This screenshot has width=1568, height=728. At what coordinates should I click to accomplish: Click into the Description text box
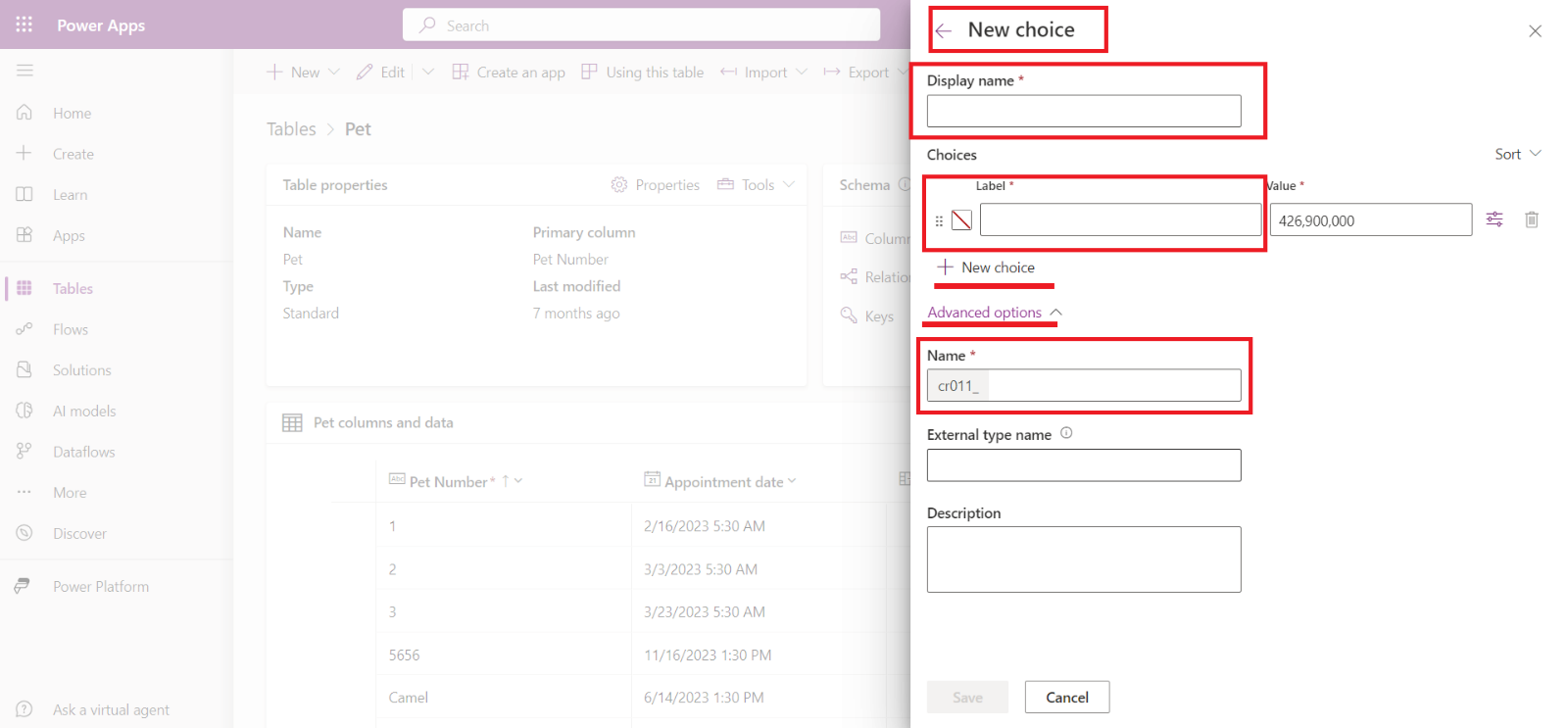click(x=1083, y=559)
